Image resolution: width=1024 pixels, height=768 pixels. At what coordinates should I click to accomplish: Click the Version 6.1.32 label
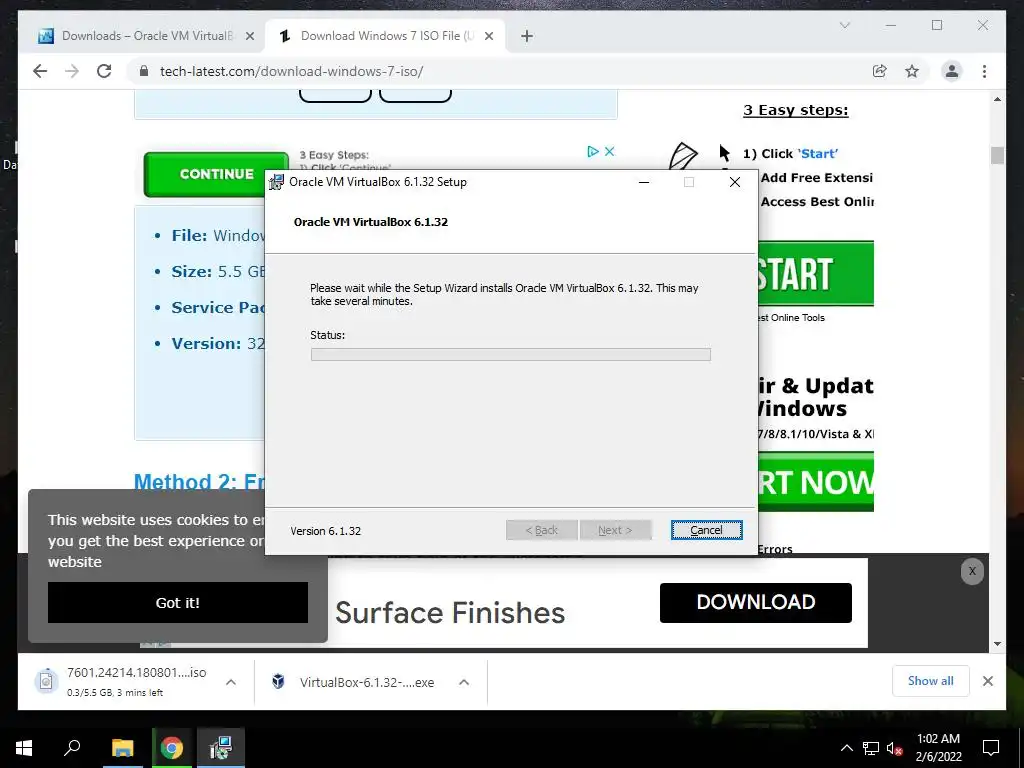coord(325,531)
